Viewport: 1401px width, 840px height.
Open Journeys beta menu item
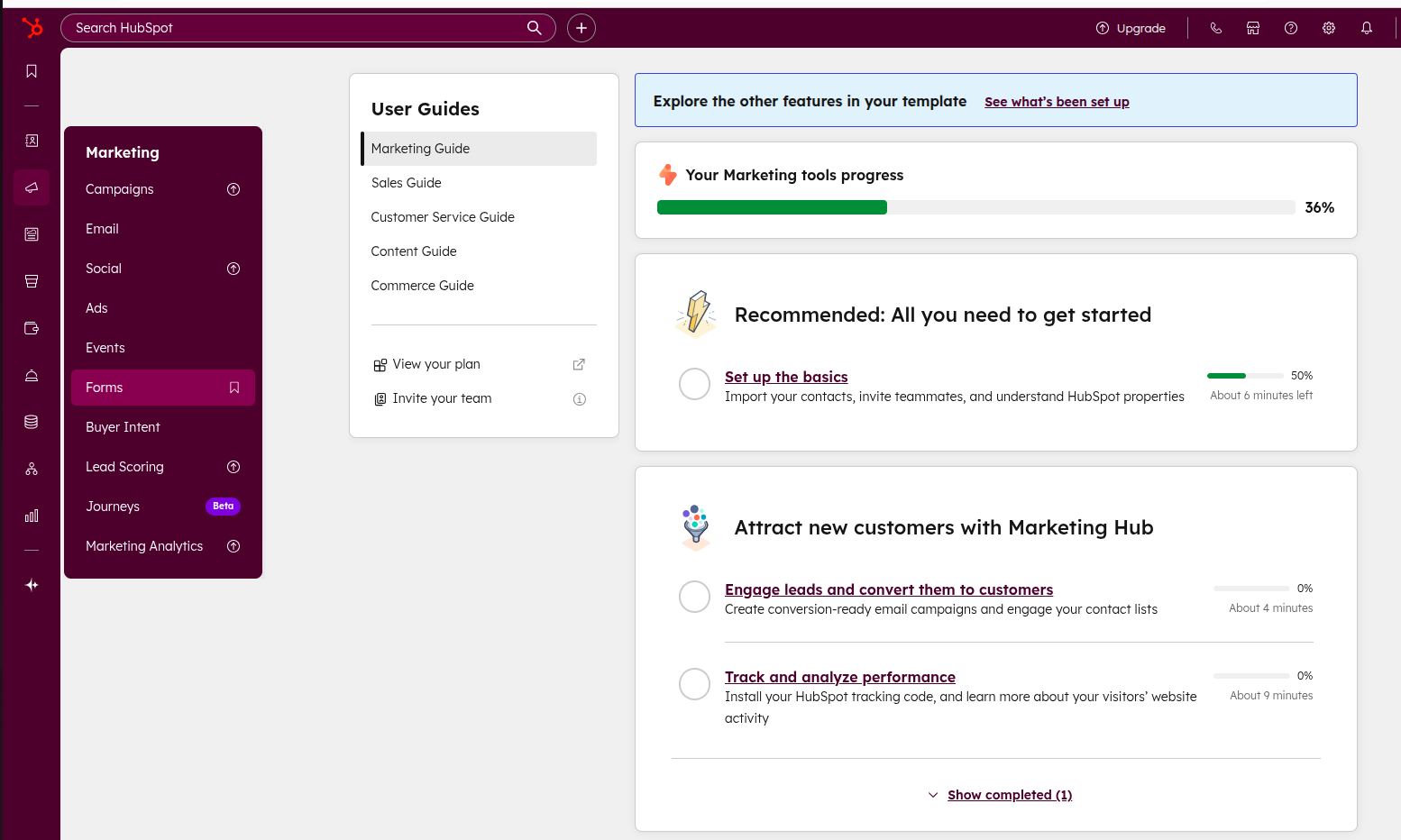(163, 507)
